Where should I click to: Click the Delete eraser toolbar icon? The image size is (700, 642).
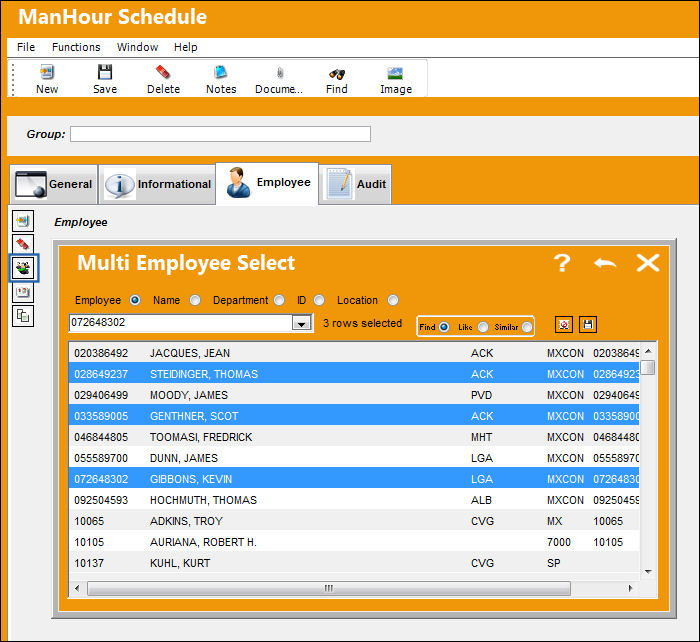pos(163,72)
